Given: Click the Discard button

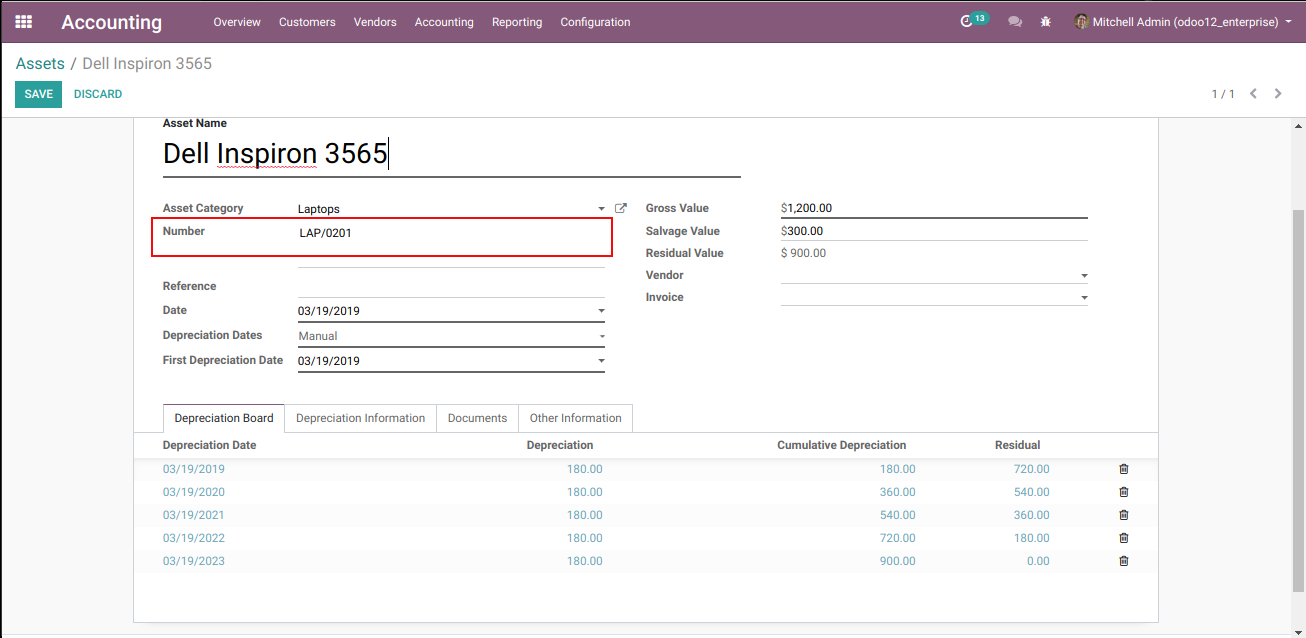Looking at the screenshot, I should coord(98,94).
